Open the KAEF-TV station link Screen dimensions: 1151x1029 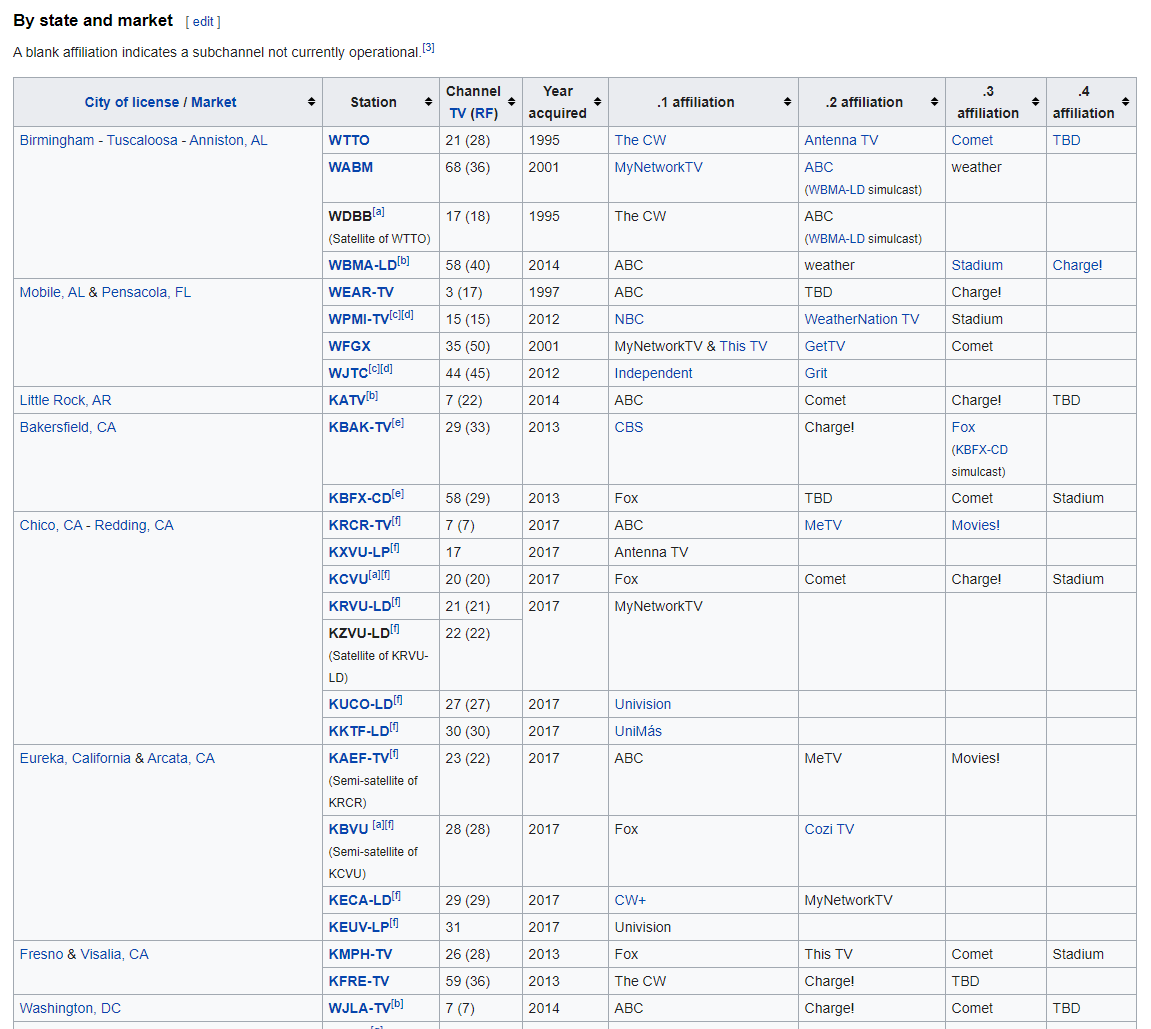[359, 758]
